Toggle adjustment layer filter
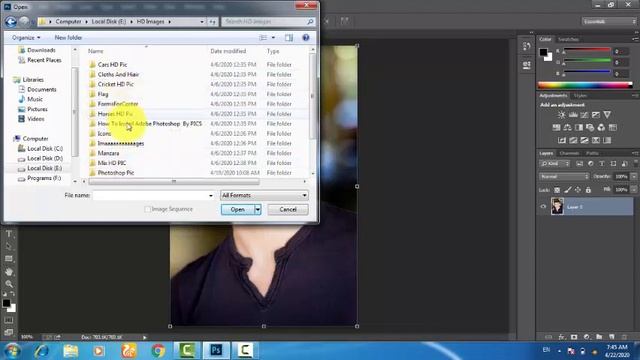 pyautogui.click(x=591, y=164)
